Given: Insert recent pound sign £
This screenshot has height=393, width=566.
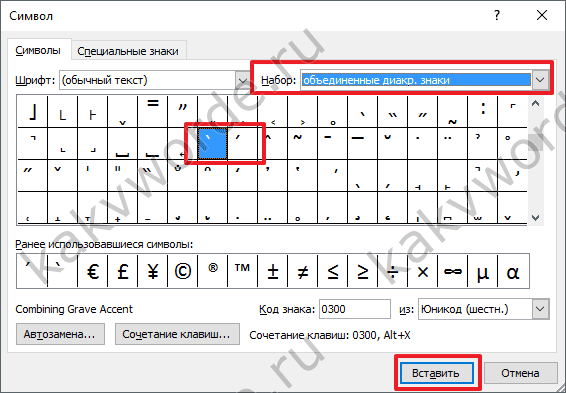Looking at the screenshot, I should 123,271.
